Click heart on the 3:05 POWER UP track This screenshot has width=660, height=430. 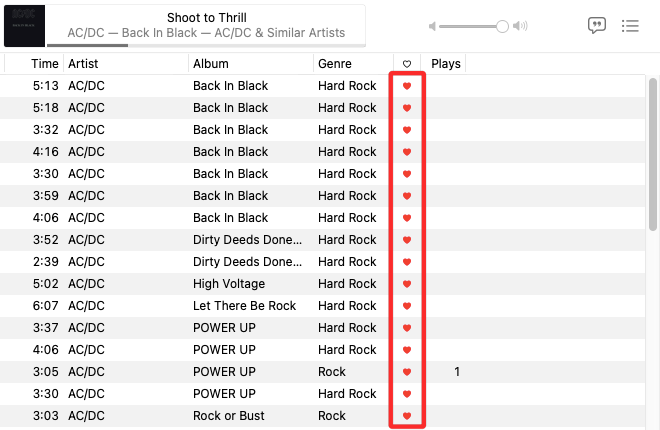[x=407, y=372]
